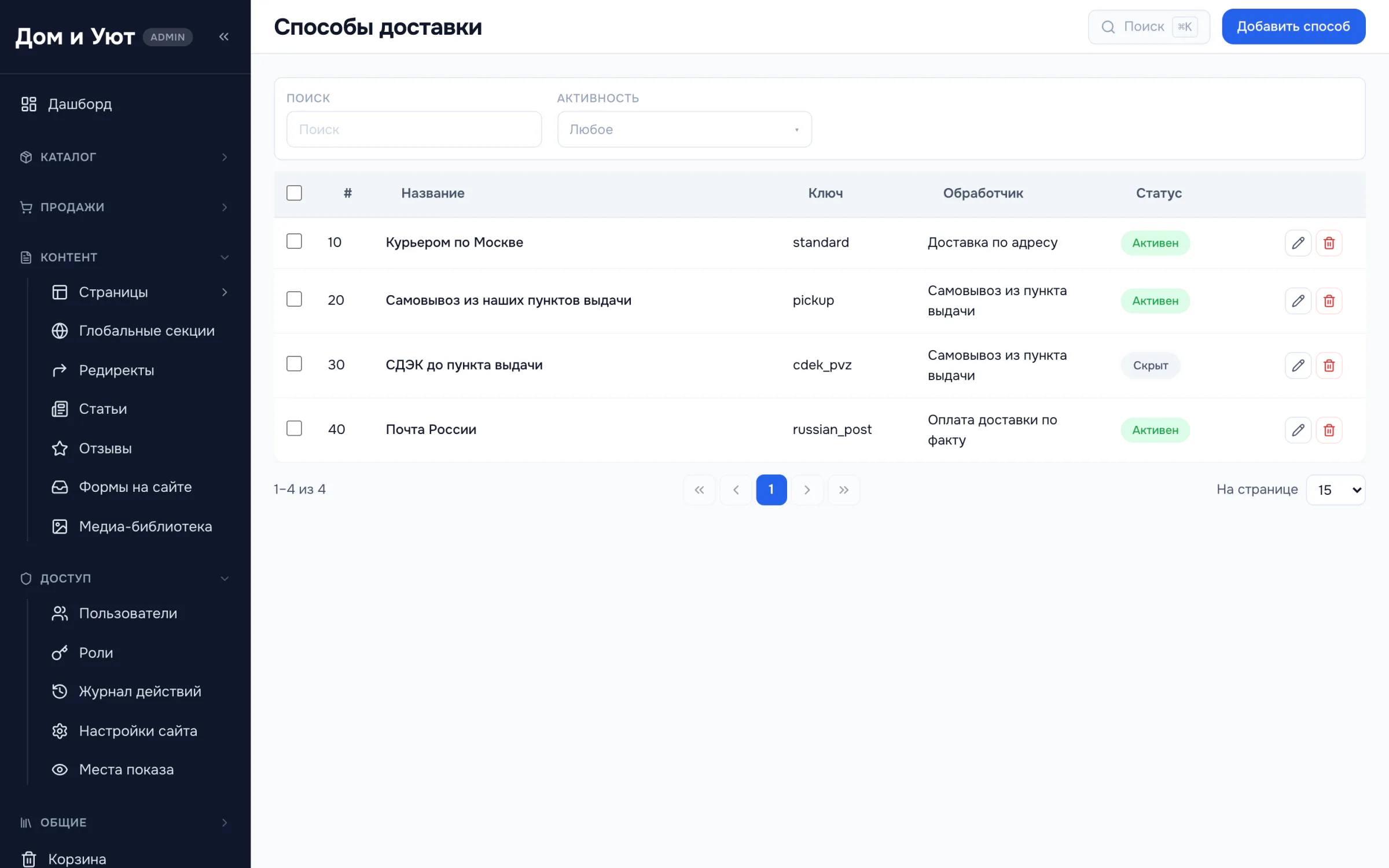The width and height of the screenshot is (1389, 868).
Task: Select the checkbox for row 20 Самовывоз
Action: (x=294, y=299)
